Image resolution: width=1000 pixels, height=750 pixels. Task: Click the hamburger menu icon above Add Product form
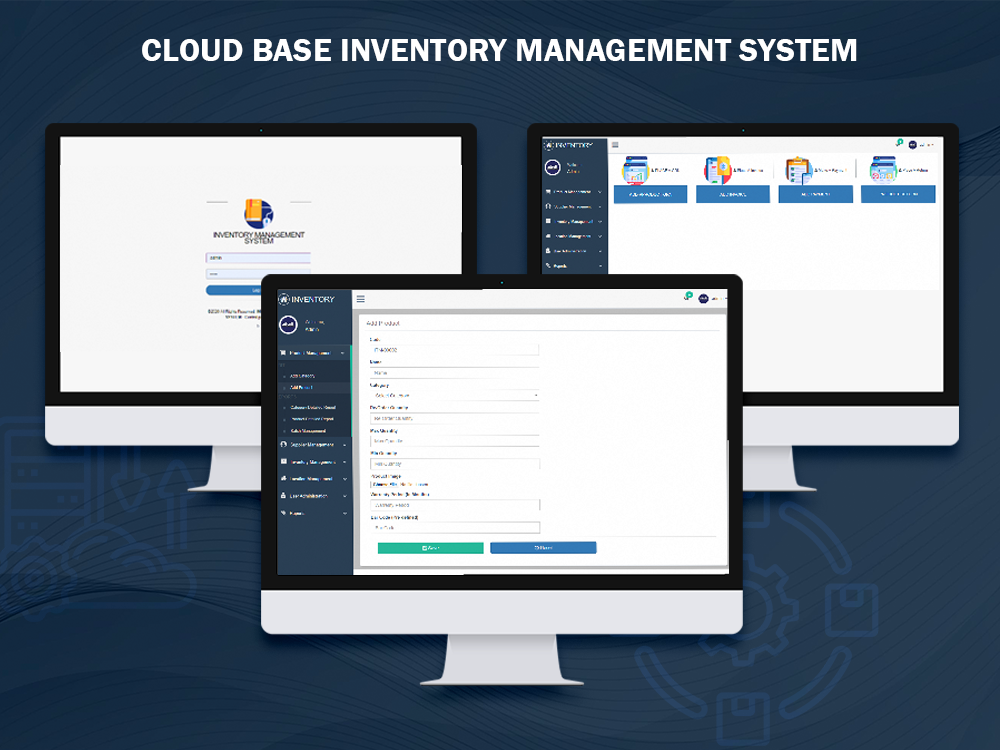pyautogui.click(x=360, y=300)
